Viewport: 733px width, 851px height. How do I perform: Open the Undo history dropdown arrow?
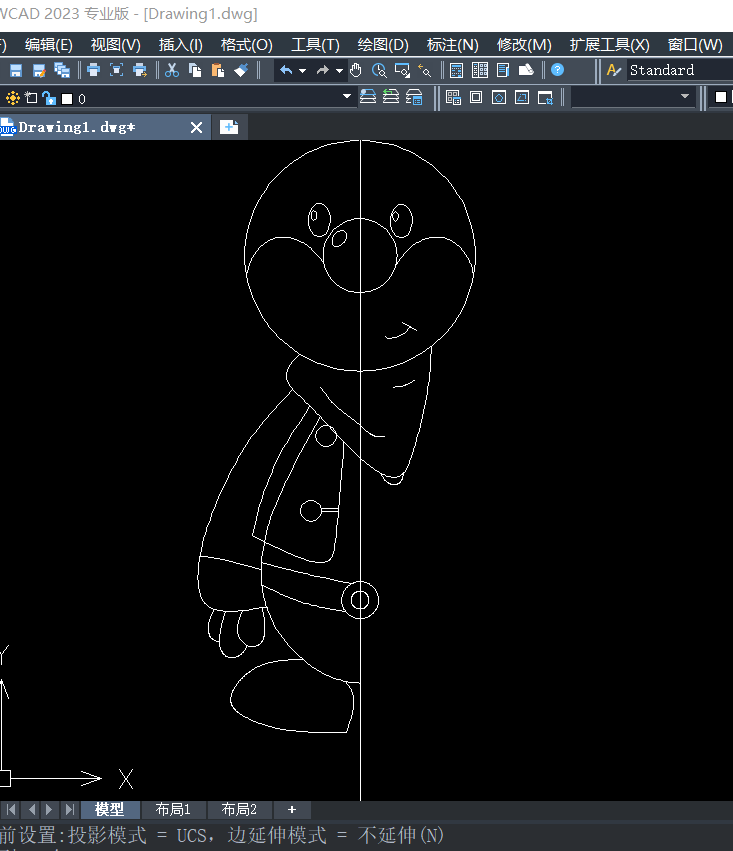tap(302, 71)
